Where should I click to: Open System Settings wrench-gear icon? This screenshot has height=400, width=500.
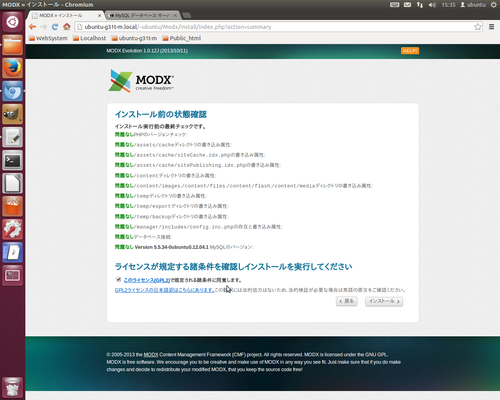coord(13,229)
